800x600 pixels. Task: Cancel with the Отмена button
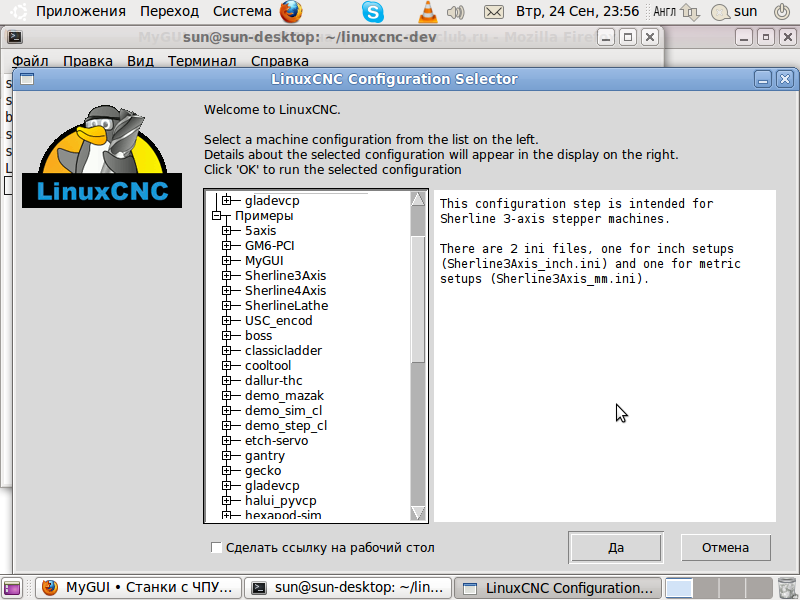(x=726, y=547)
